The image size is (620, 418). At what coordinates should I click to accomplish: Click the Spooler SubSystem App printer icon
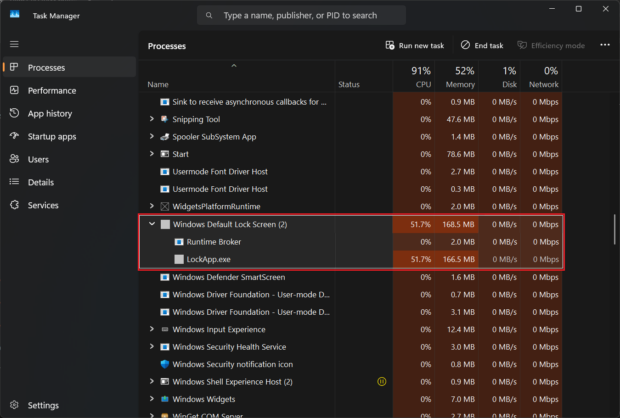pos(164,137)
